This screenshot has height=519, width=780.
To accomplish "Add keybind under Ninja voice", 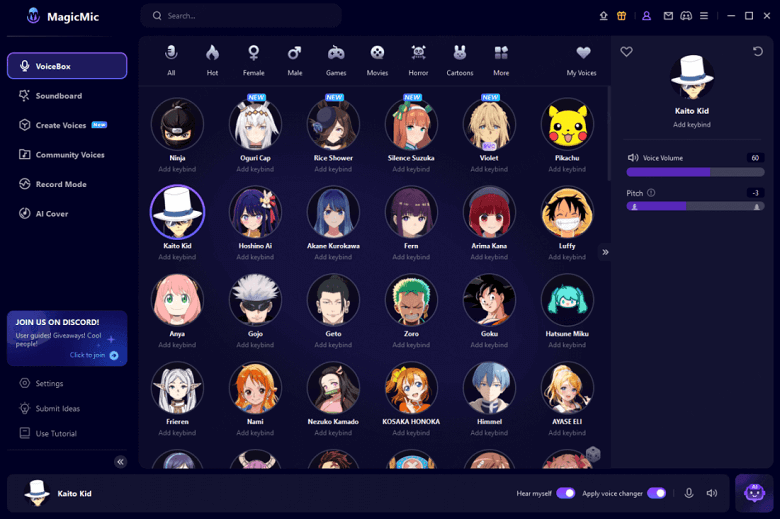I will [177, 169].
